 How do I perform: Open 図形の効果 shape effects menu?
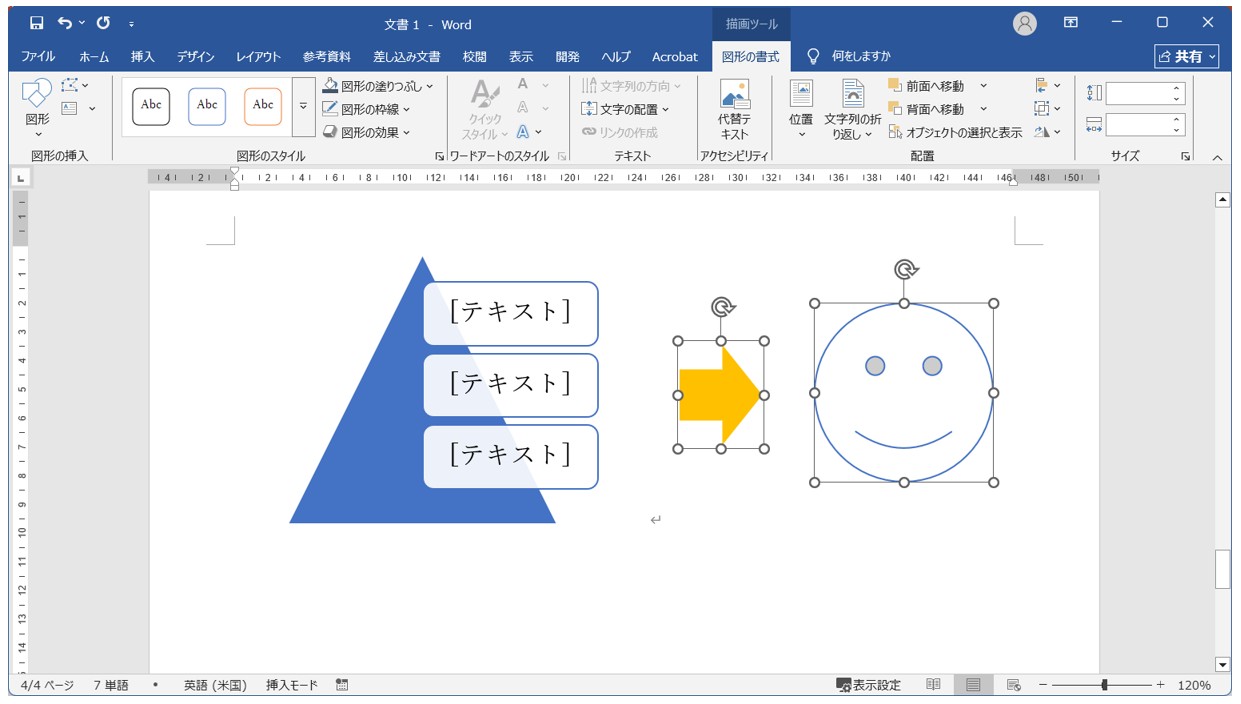coord(367,132)
